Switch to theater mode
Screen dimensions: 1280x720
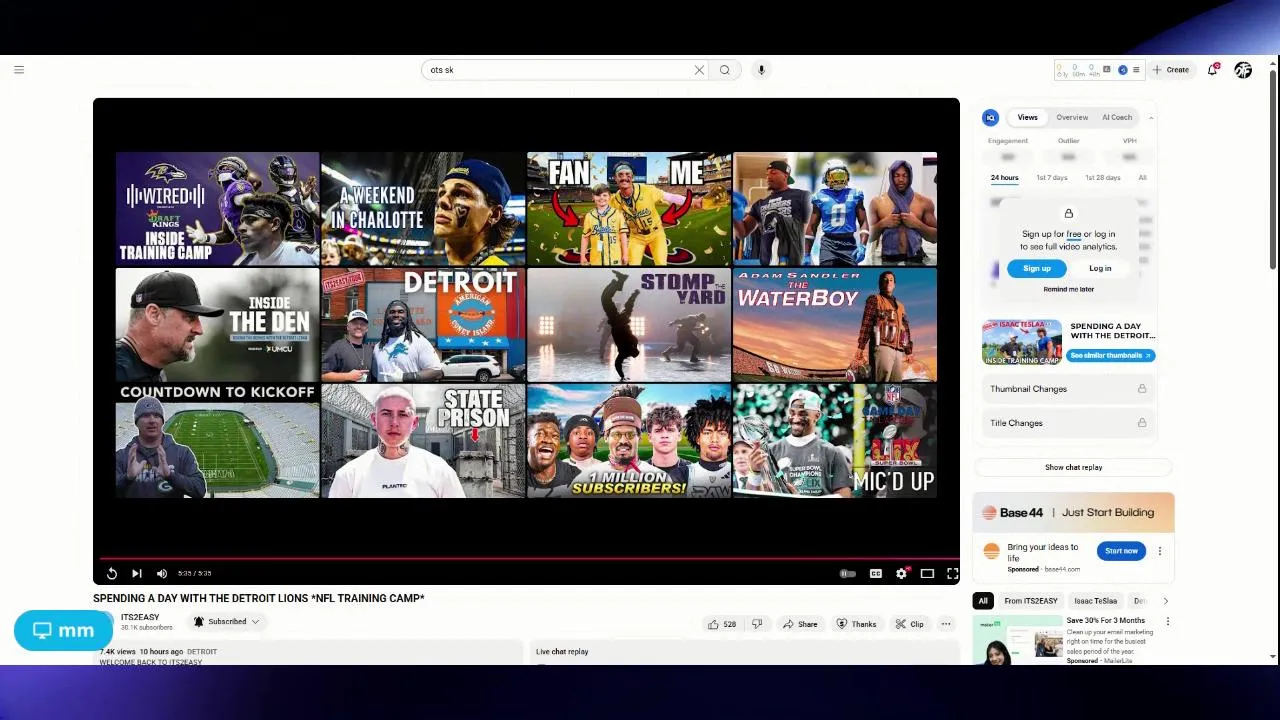pos(927,573)
